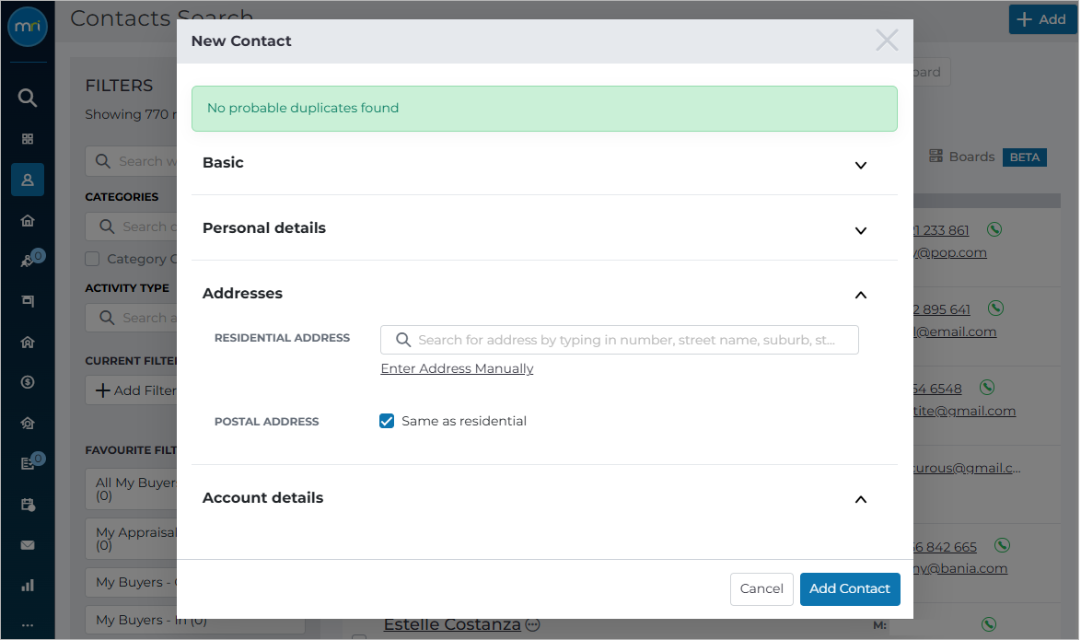The width and height of the screenshot is (1080, 640).
Task: Click the residential address search field
Action: pos(619,340)
